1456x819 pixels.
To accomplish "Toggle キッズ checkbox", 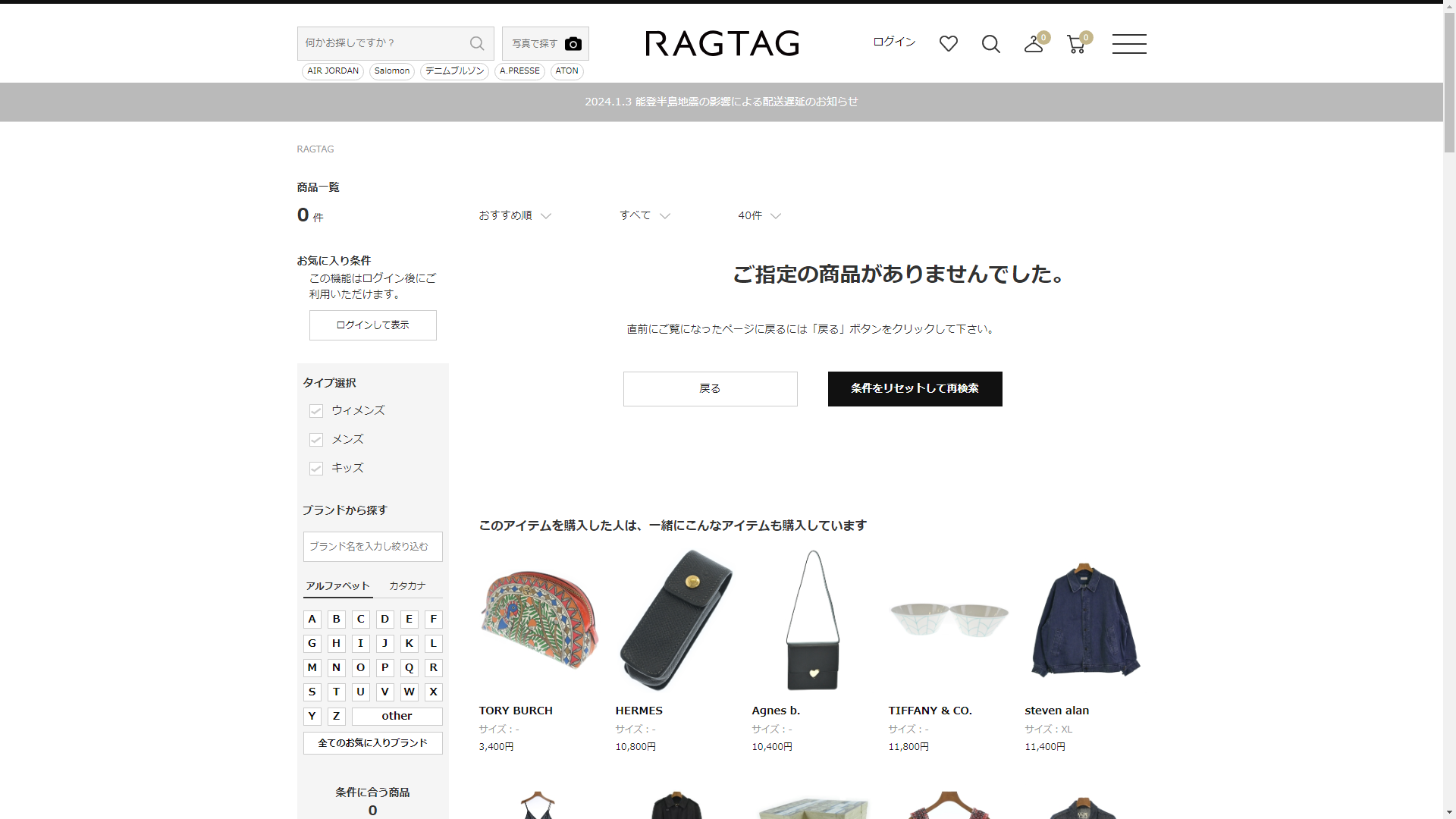I will click(316, 469).
